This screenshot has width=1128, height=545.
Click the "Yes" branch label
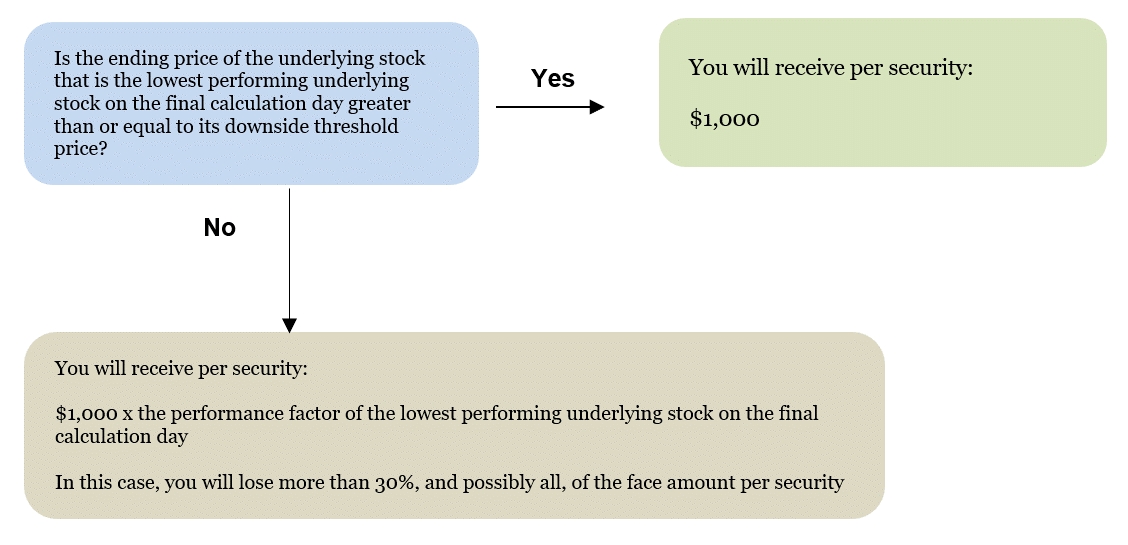(x=552, y=79)
